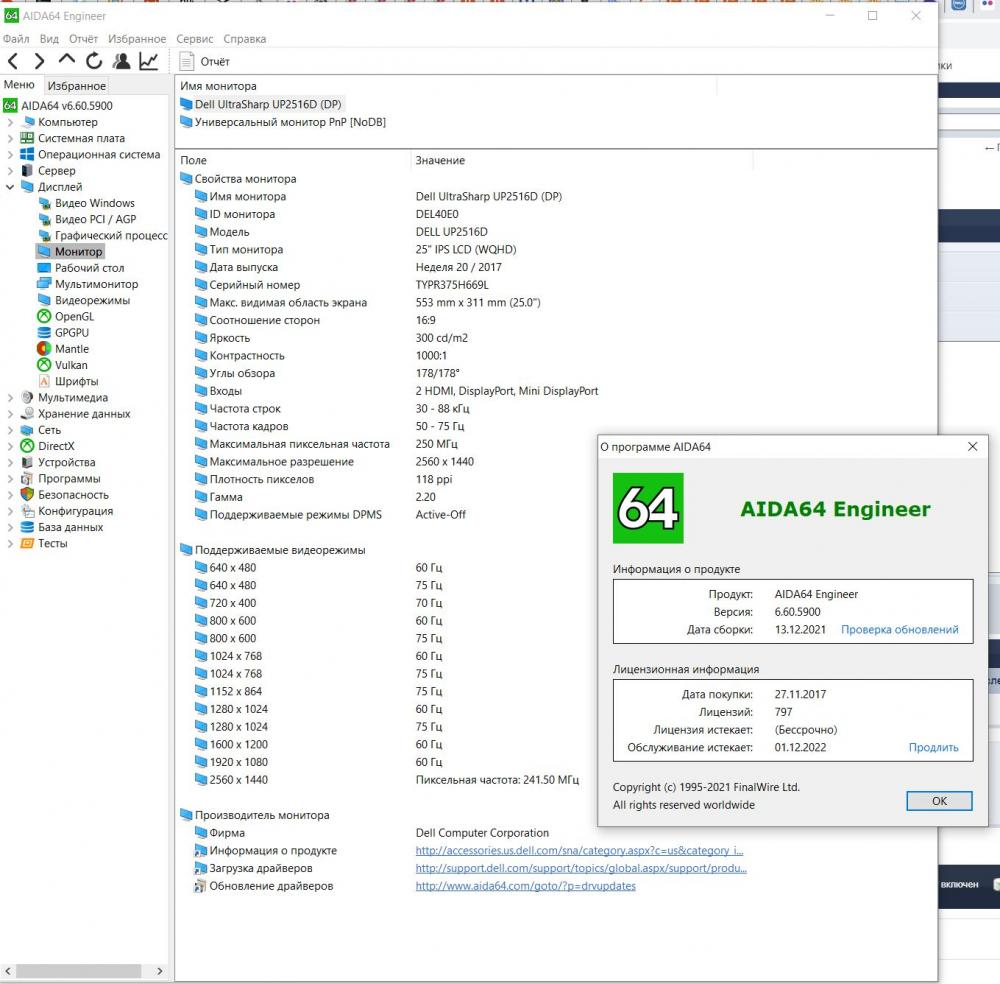Click the Forward navigation arrow
Image resolution: width=1000 pixels, height=984 pixels.
40,61
